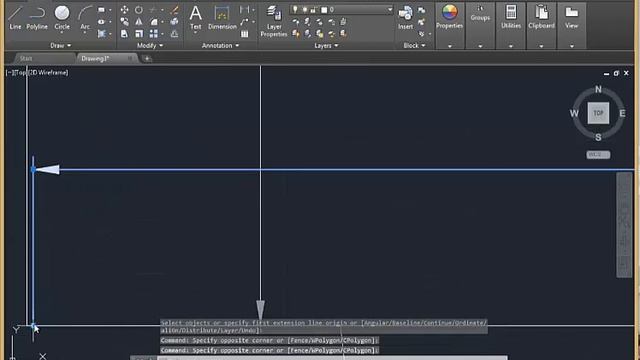Expand the Block panel title

pyautogui.click(x=414, y=45)
